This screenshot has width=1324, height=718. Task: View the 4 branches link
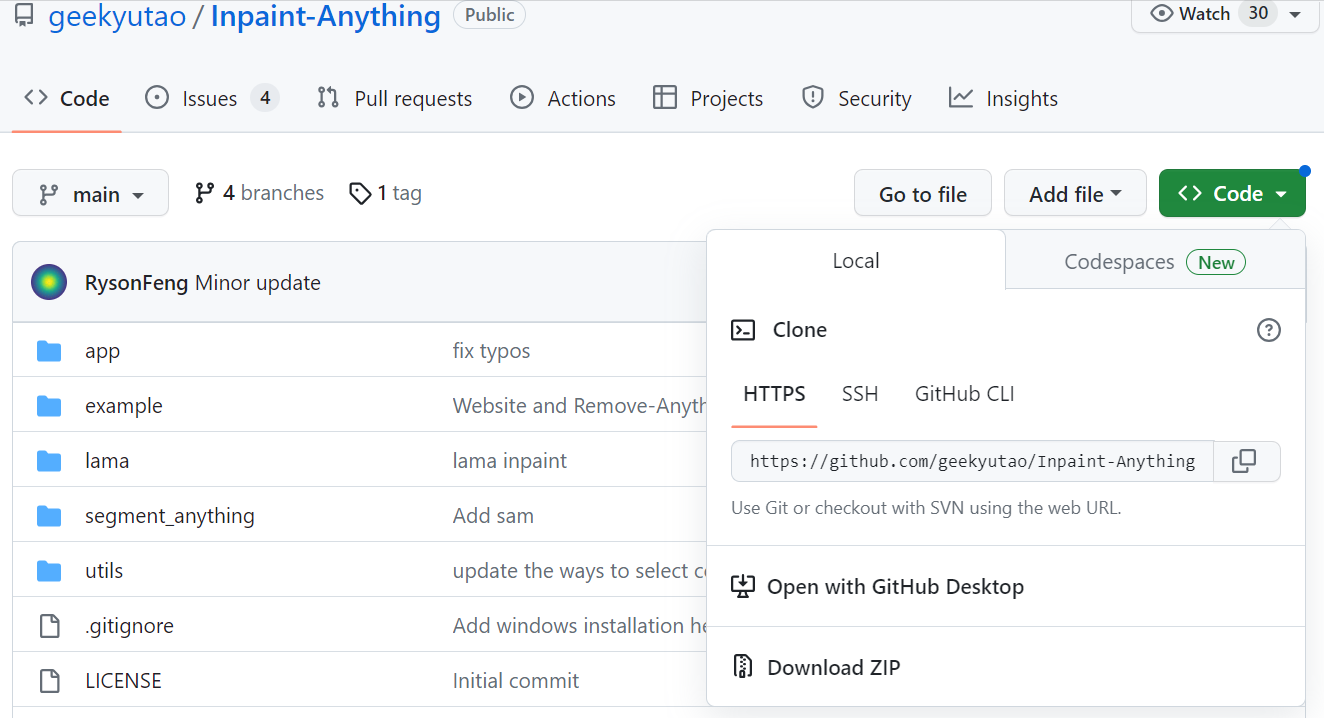tap(259, 193)
